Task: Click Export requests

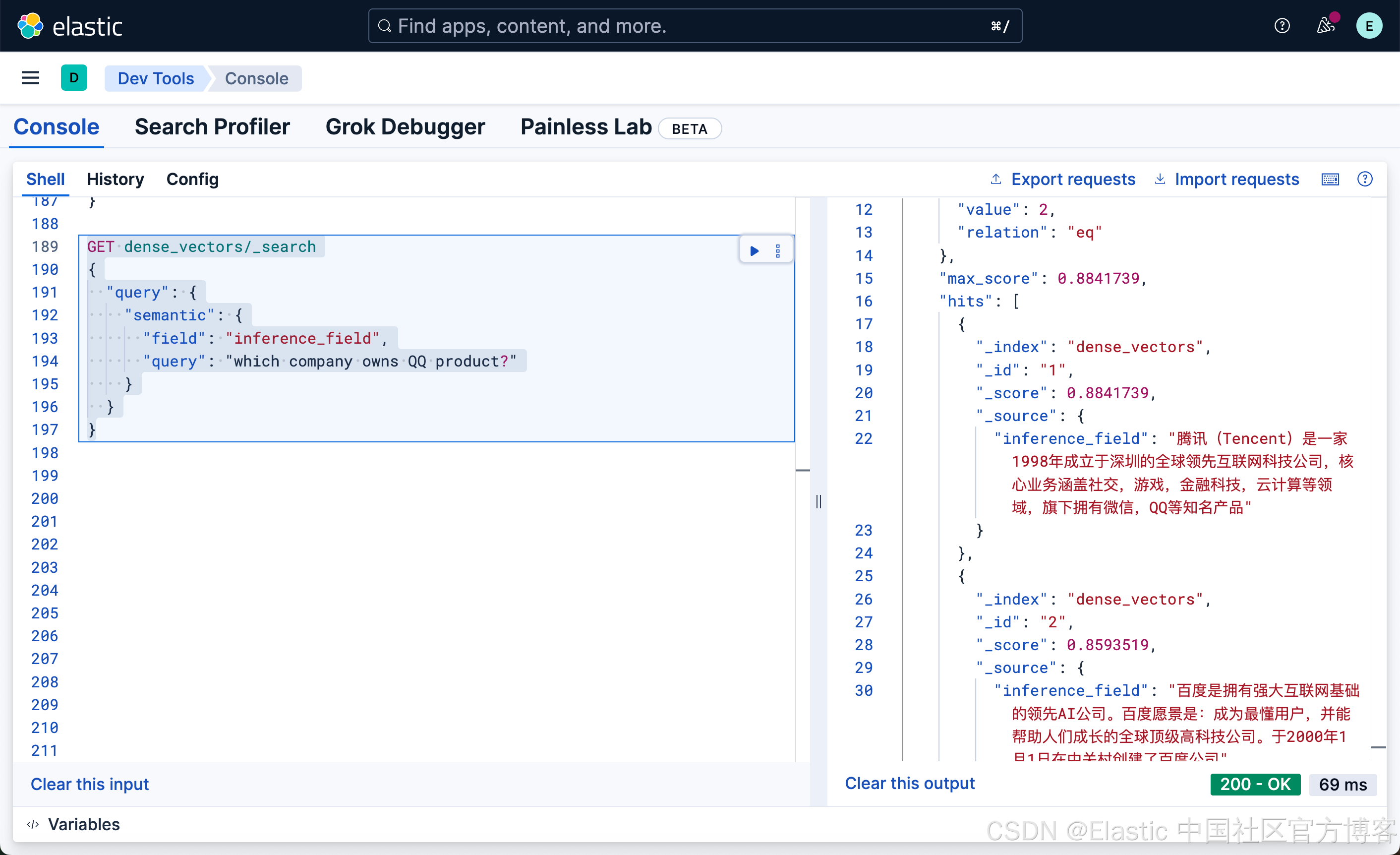Action: pos(1063,179)
